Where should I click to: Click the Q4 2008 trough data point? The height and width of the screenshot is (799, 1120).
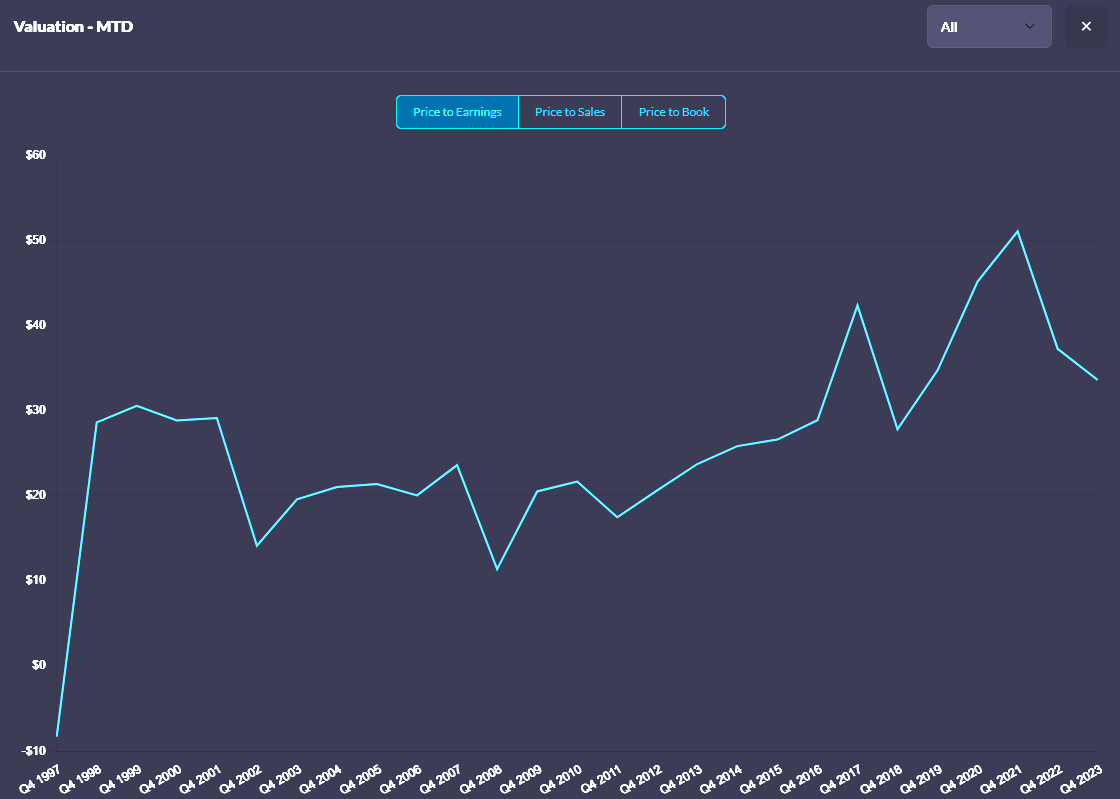497,570
